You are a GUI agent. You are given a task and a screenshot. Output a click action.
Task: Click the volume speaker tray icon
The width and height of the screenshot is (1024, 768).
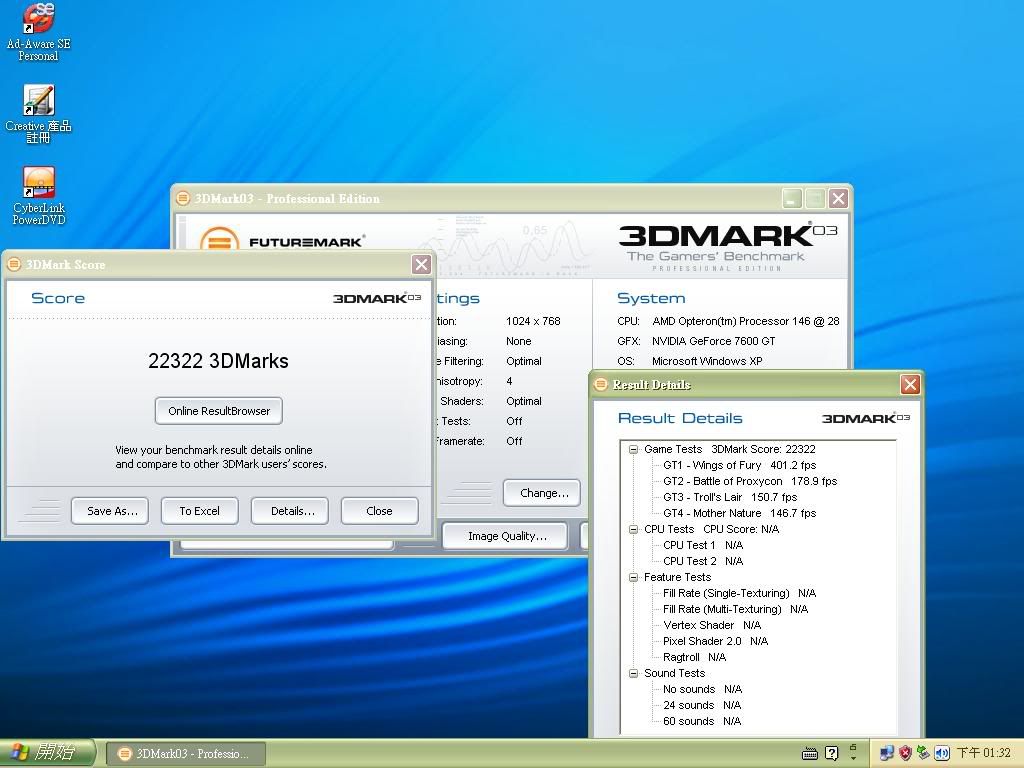pyautogui.click(x=942, y=753)
